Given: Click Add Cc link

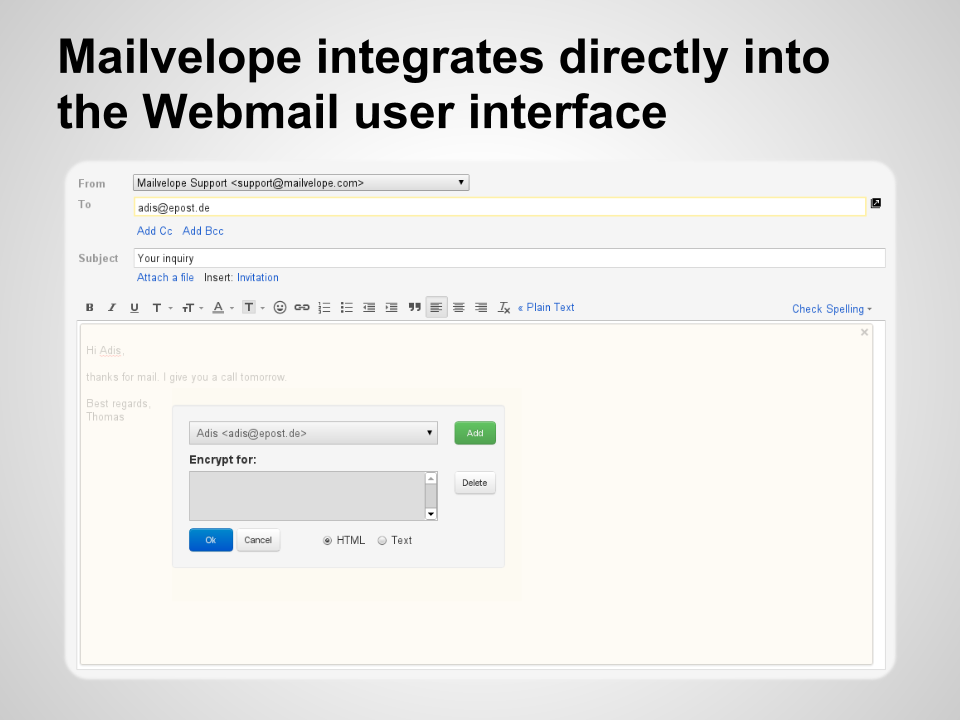Looking at the screenshot, I should pyautogui.click(x=154, y=231).
